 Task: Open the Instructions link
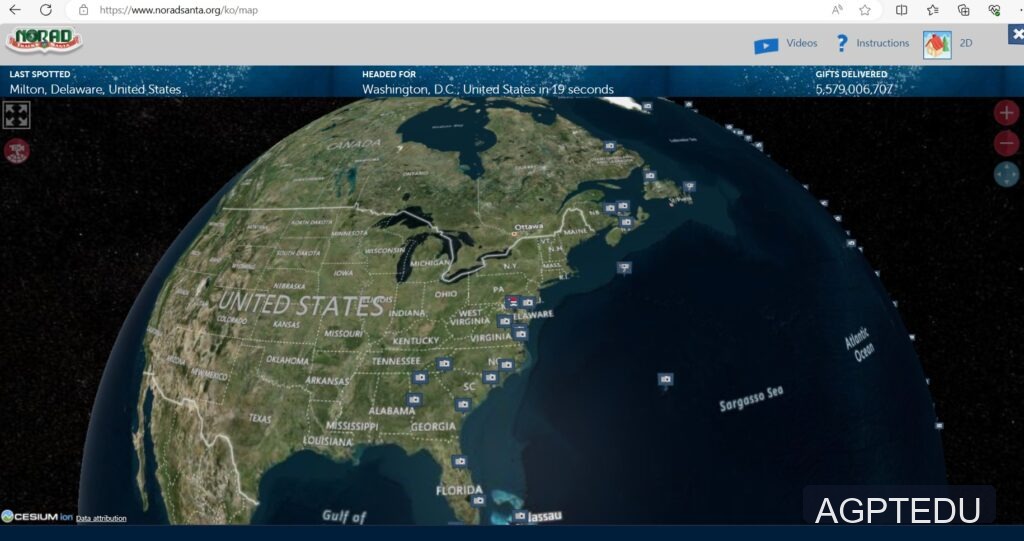882,43
